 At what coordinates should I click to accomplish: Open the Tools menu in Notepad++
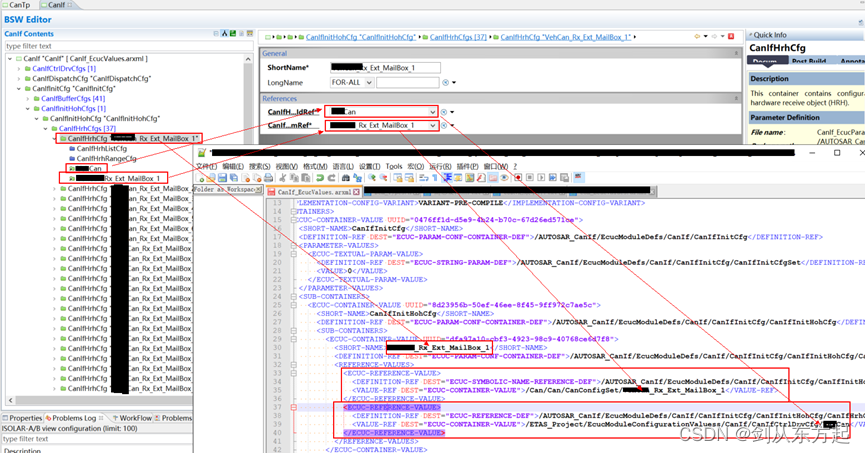(x=394, y=166)
